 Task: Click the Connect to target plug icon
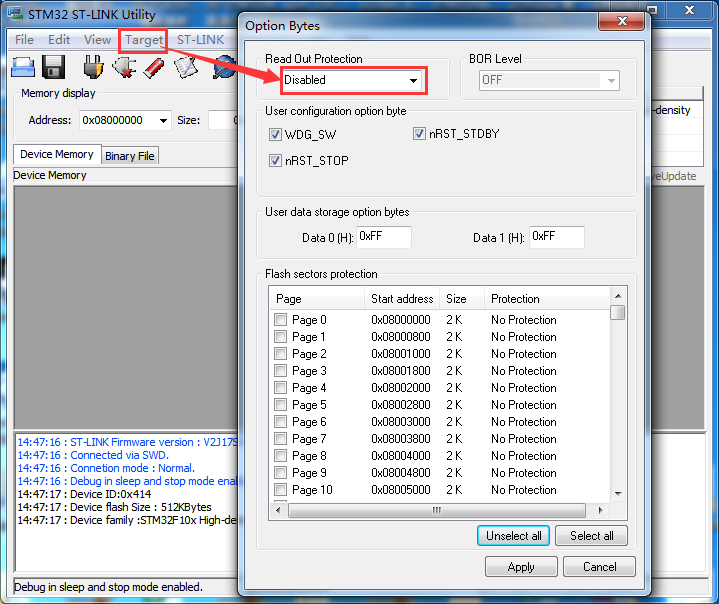point(94,67)
